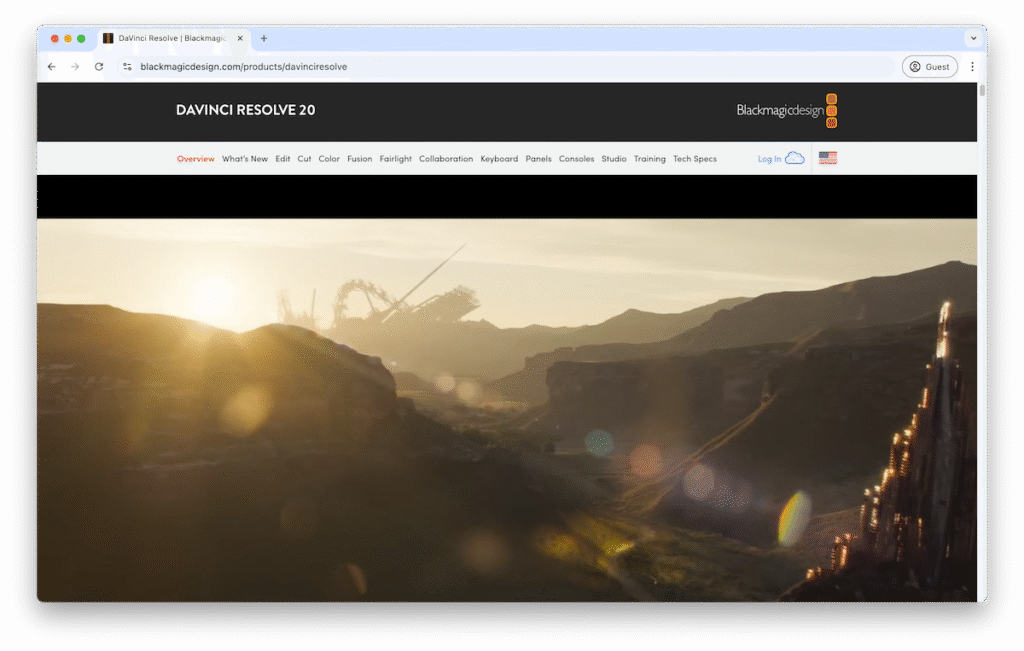Open a new tab with the plus icon
Image resolution: width=1024 pixels, height=651 pixels.
(x=264, y=39)
